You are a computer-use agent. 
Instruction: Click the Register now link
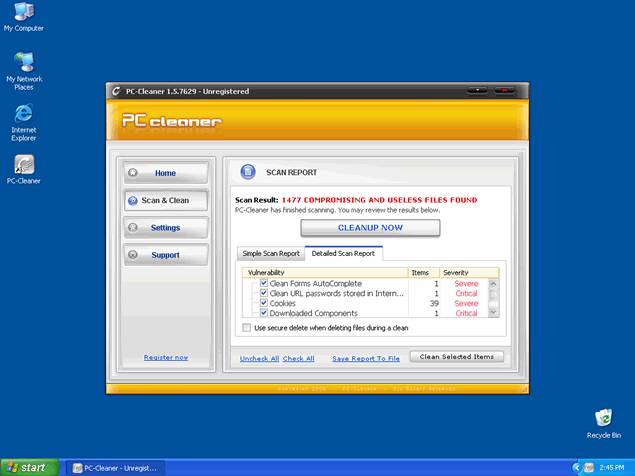pyautogui.click(x=165, y=357)
